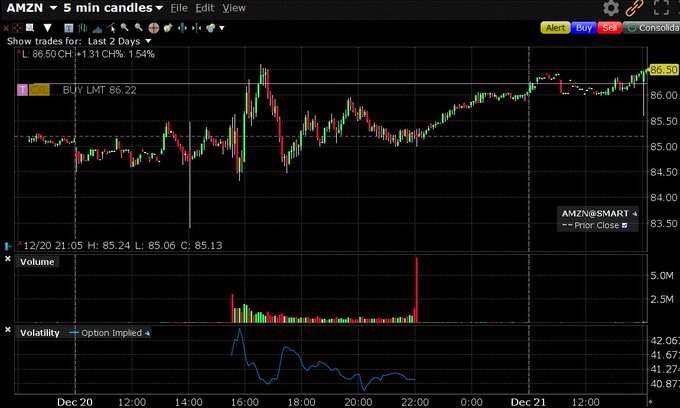Select the crosshair grid toolbar icon

17,28
